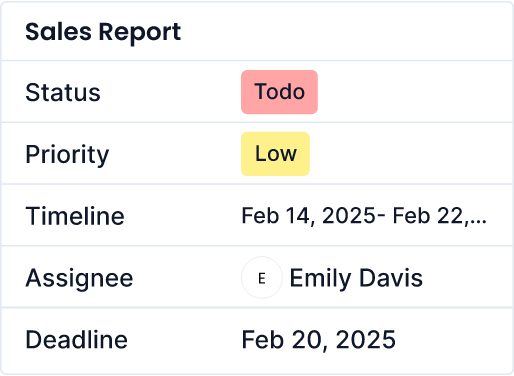Click the Assignee field label
This screenshot has height=376, width=514.
tap(79, 278)
